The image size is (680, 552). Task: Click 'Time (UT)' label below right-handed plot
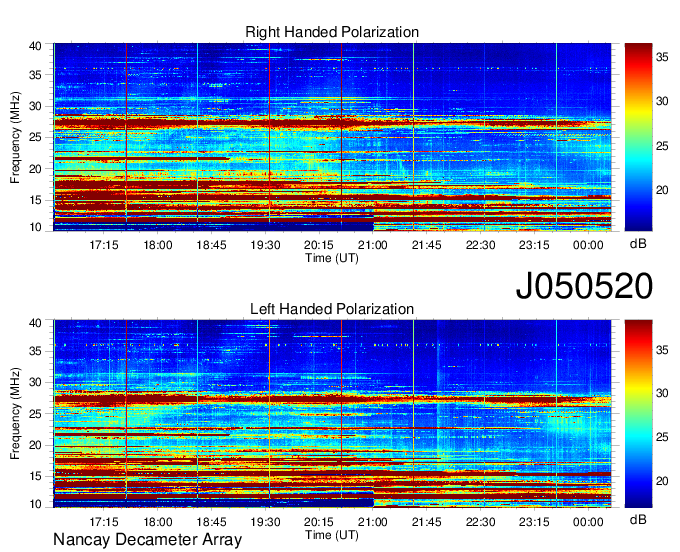click(x=332, y=258)
